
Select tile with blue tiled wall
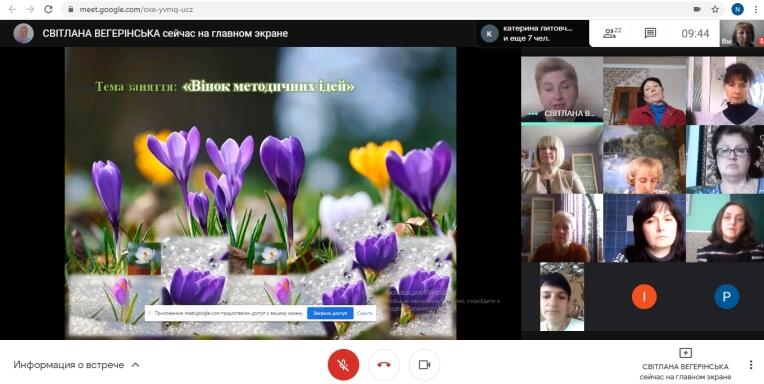(x=645, y=228)
